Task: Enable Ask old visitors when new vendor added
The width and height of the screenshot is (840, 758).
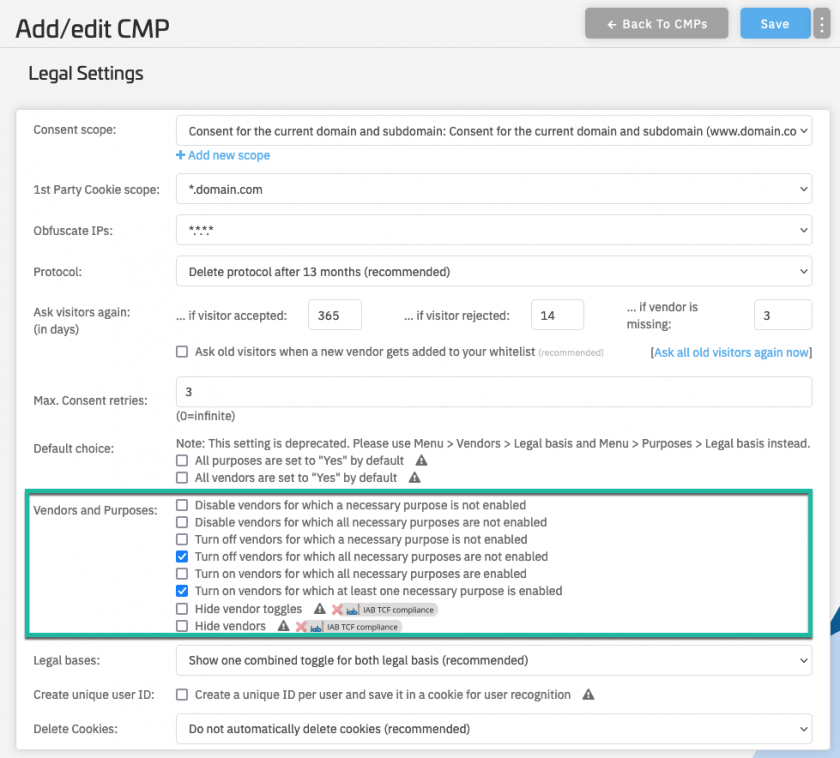Action: tap(182, 352)
